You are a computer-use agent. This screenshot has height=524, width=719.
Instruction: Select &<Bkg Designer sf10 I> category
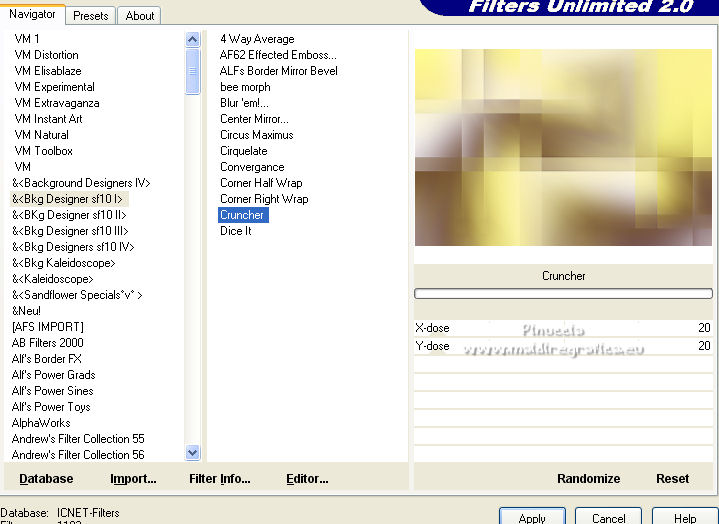67,199
